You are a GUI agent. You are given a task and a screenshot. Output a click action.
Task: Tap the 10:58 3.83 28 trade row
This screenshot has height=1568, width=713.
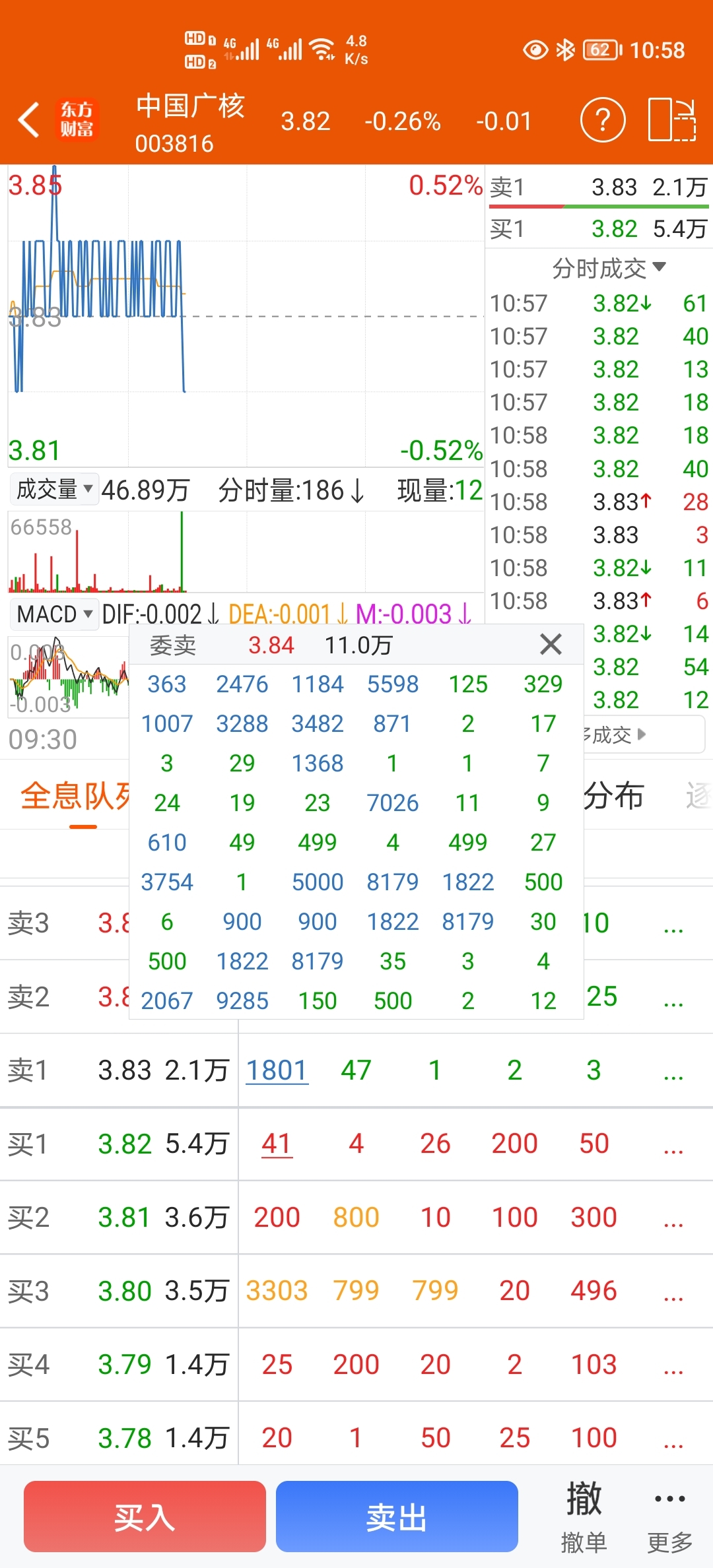pos(599,502)
